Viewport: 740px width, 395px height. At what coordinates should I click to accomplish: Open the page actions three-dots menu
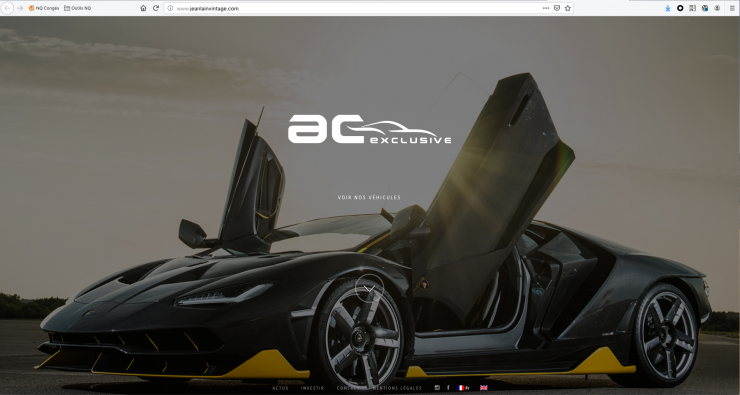(x=546, y=8)
